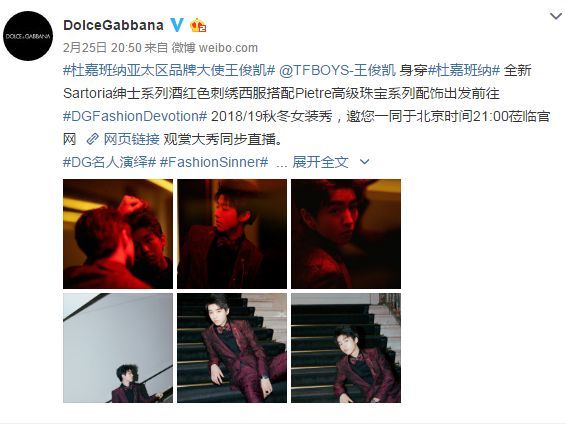The width and height of the screenshot is (566, 432).
Task: Click the paperclip web link icon
Action: coord(93,139)
